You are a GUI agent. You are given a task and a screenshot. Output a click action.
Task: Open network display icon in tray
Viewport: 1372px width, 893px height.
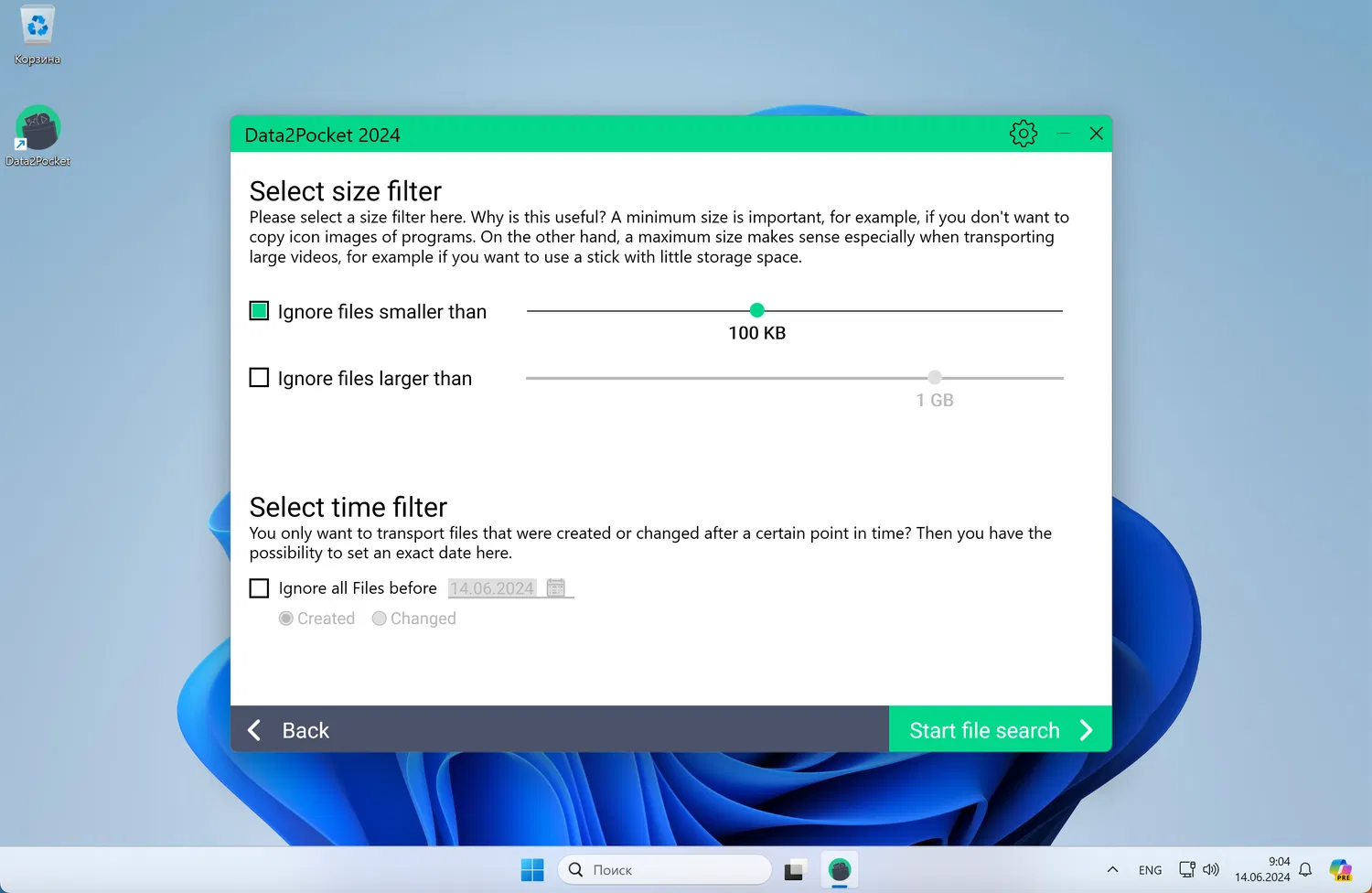[x=1186, y=869]
